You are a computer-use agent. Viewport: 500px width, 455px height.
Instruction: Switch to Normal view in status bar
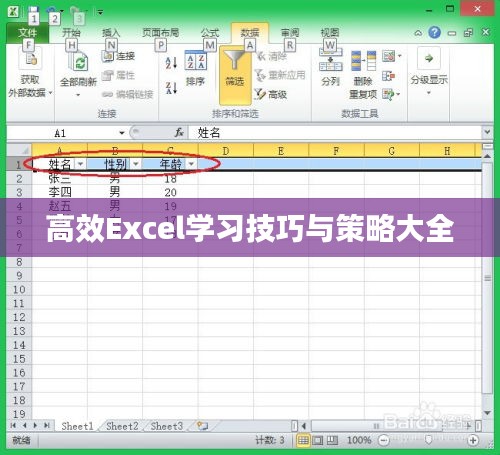[303, 440]
